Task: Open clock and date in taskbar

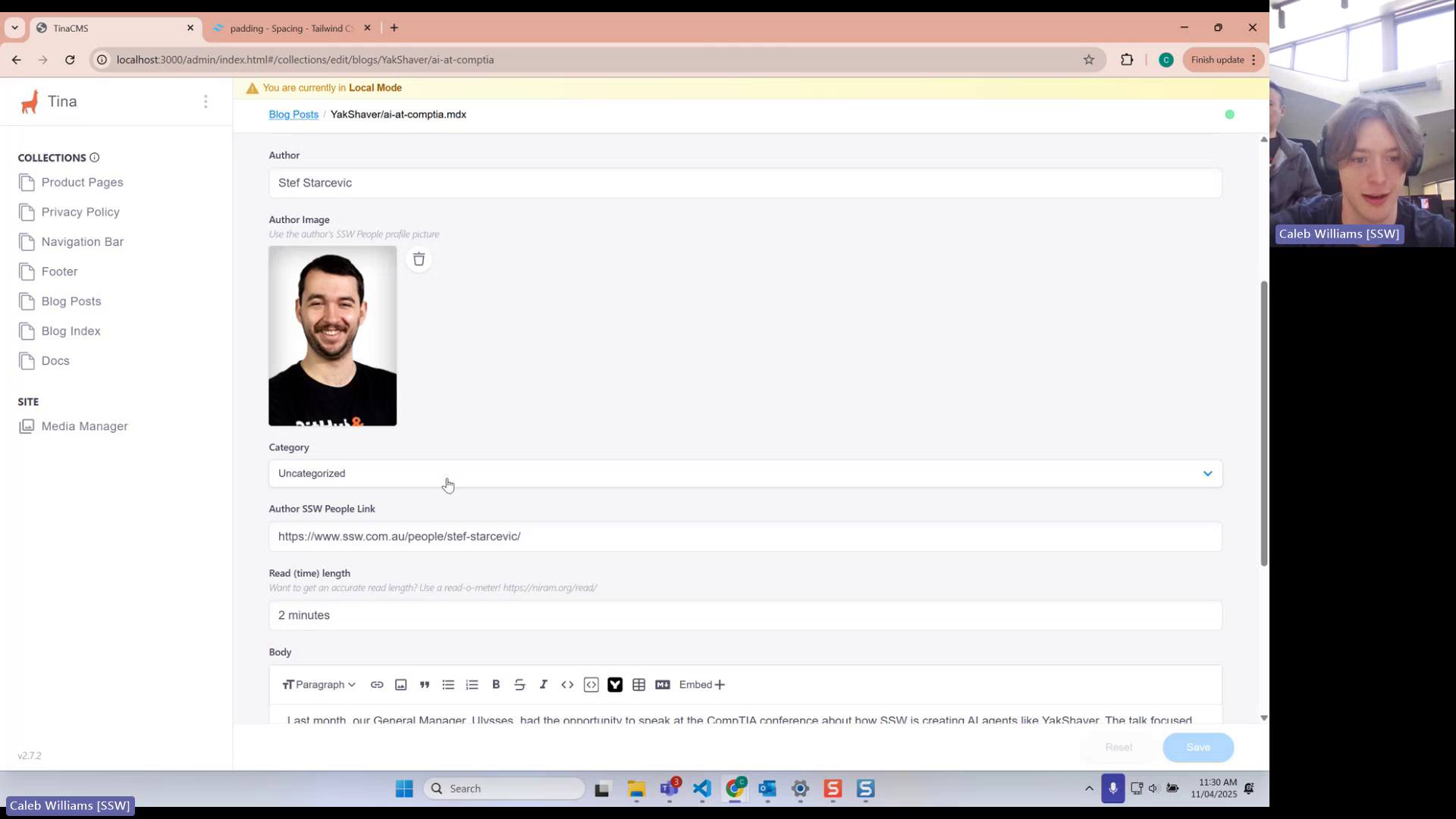Action: (x=1213, y=789)
